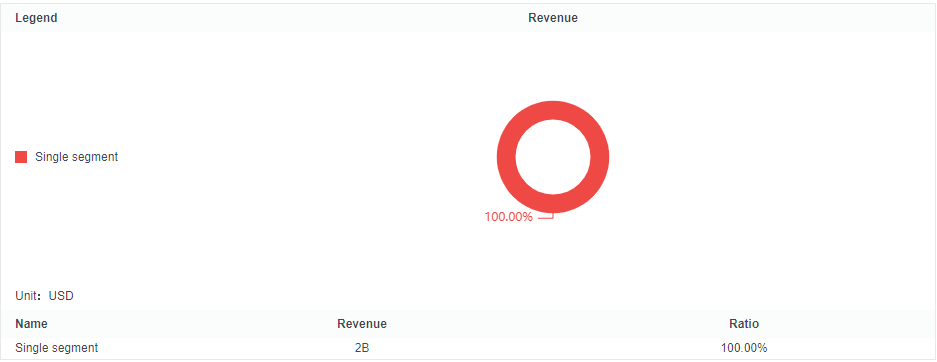Click the Unit: USD label
Screen dimensions: 937x362
[44, 296]
